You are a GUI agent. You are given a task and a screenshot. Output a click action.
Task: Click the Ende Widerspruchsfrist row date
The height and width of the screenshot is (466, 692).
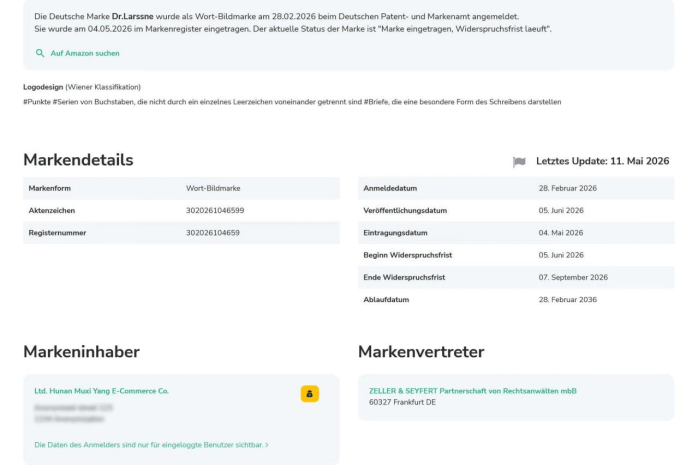[573, 277]
